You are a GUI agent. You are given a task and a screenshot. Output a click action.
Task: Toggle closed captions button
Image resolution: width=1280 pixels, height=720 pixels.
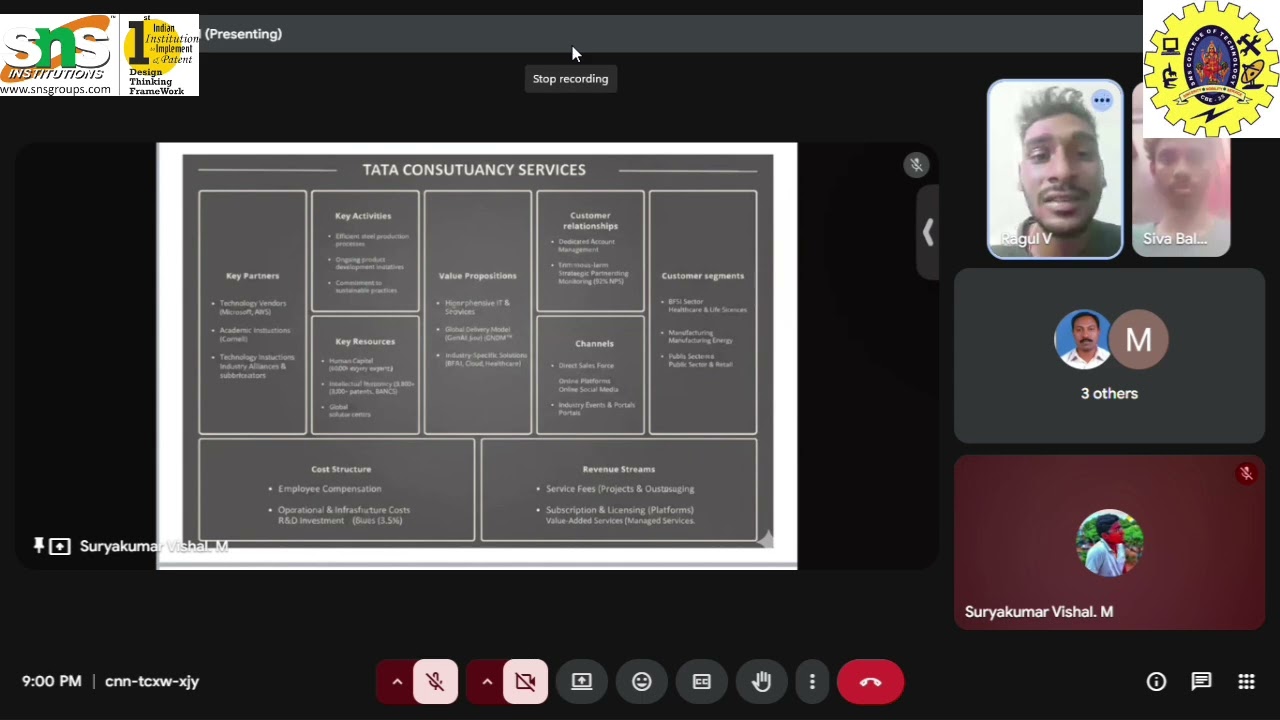click(701, 682)
